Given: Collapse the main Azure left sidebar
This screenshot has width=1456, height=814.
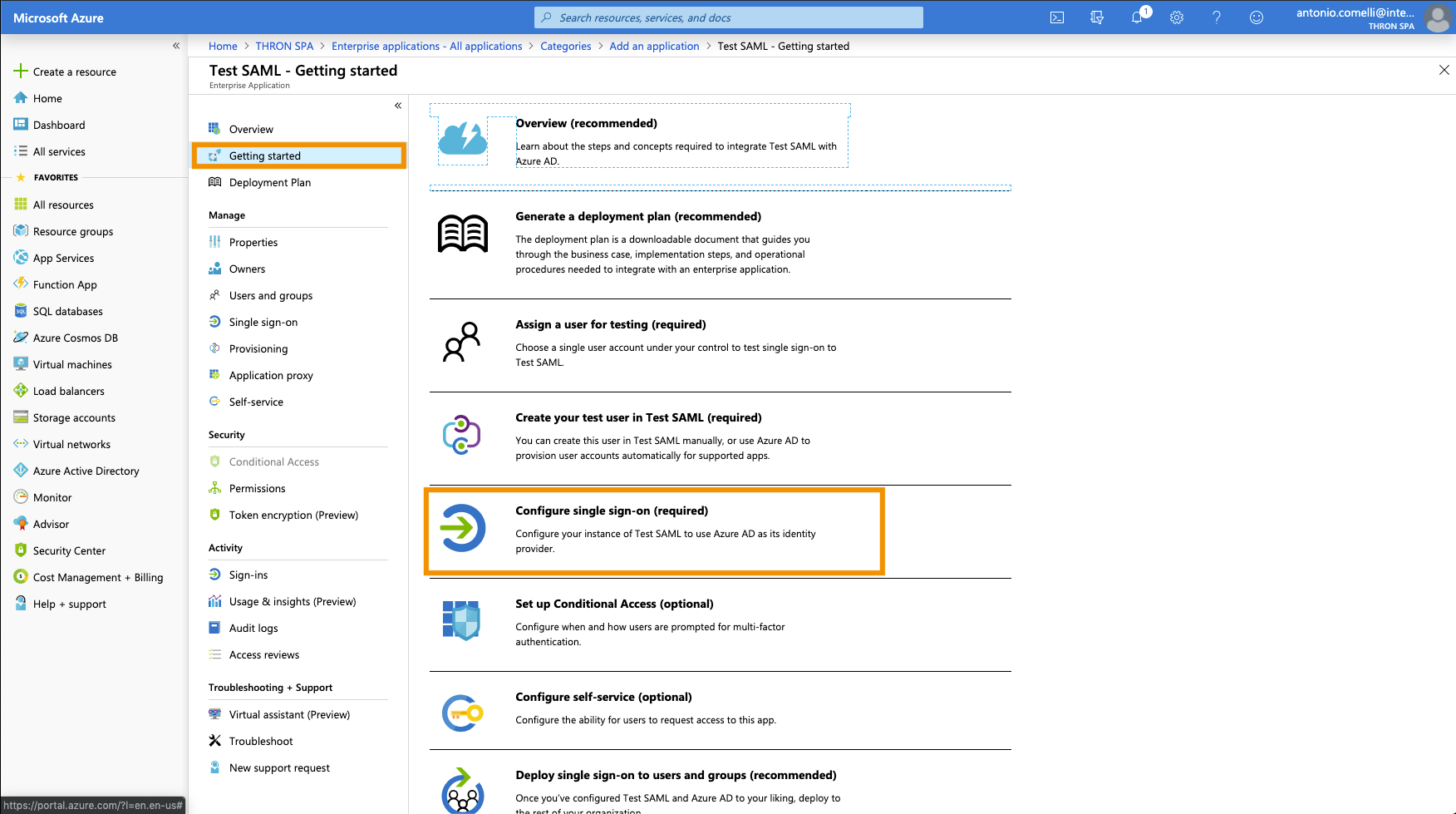Looking at the screenshot, I should pos(176,46).
